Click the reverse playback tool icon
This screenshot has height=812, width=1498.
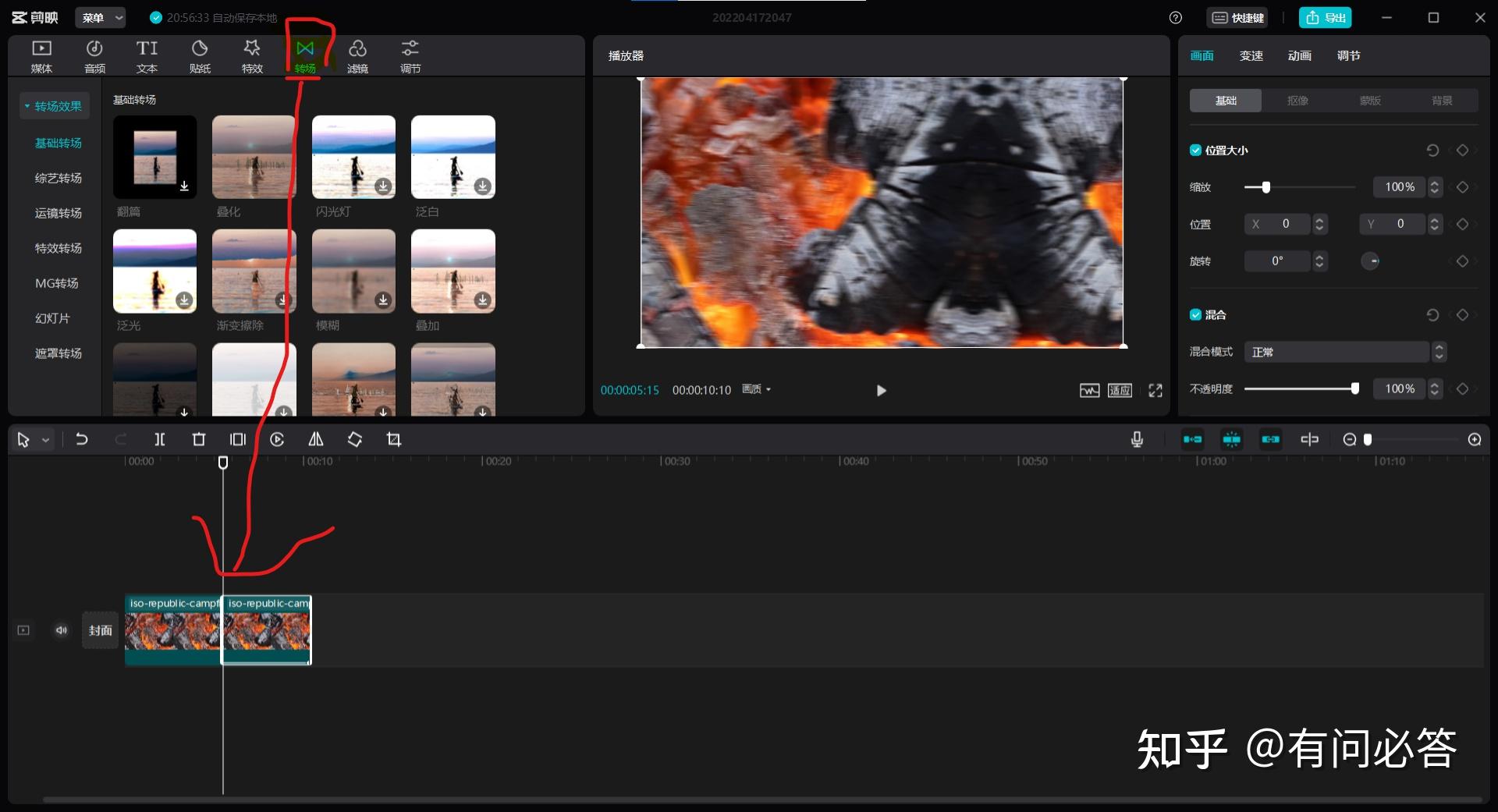coord(277,439)
